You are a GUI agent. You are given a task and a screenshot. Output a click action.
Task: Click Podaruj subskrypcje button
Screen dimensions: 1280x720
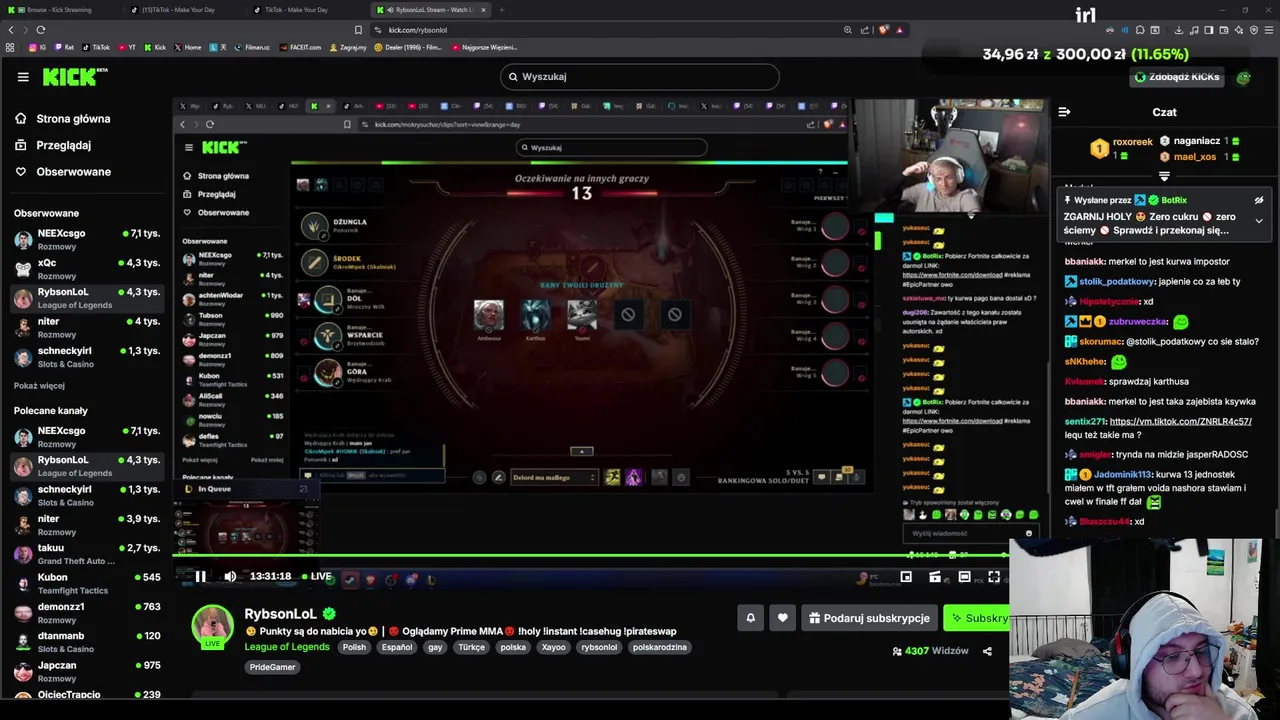[869, 618]
